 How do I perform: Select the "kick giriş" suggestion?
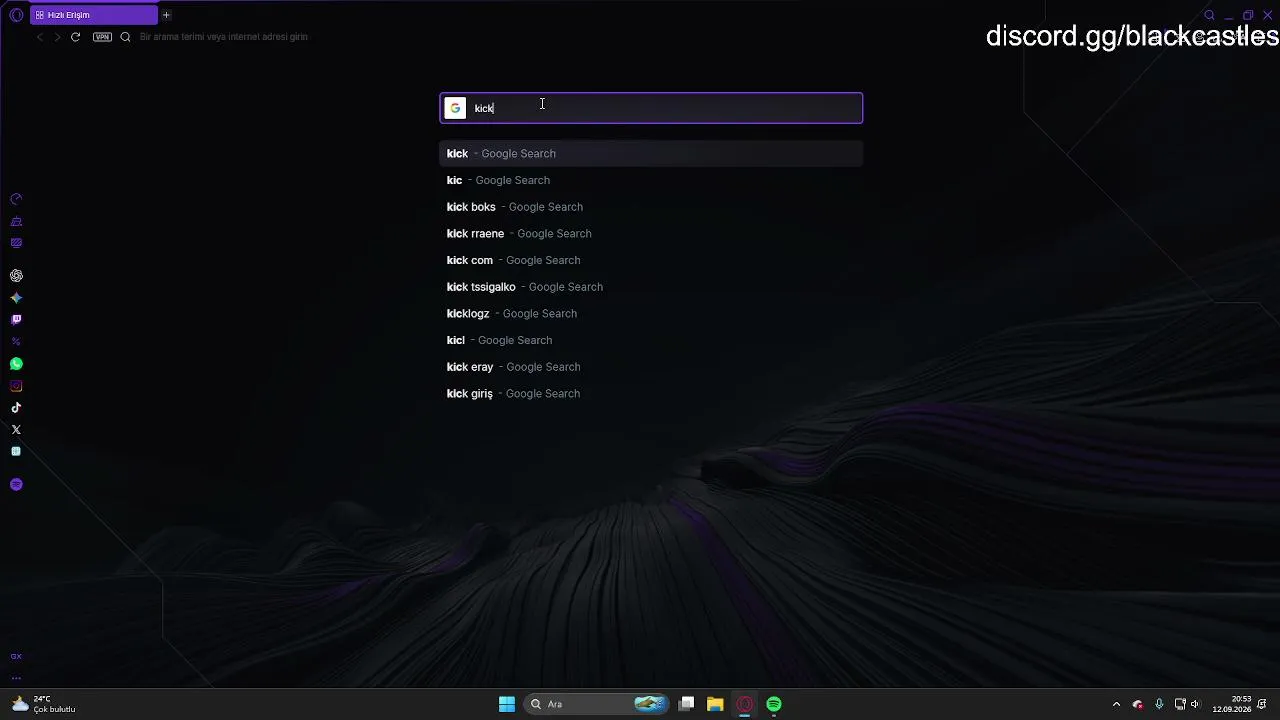[651, 393]
